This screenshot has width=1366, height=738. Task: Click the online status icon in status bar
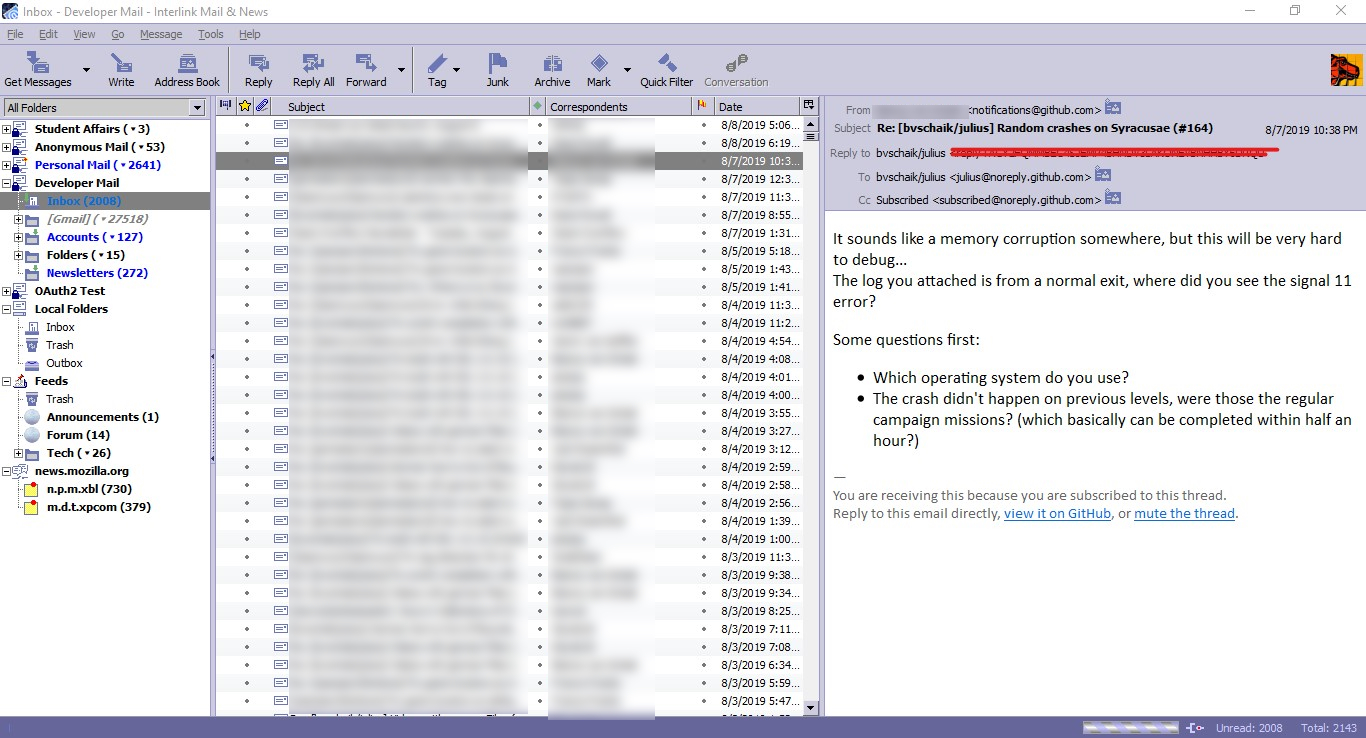tap(1195, 727)
